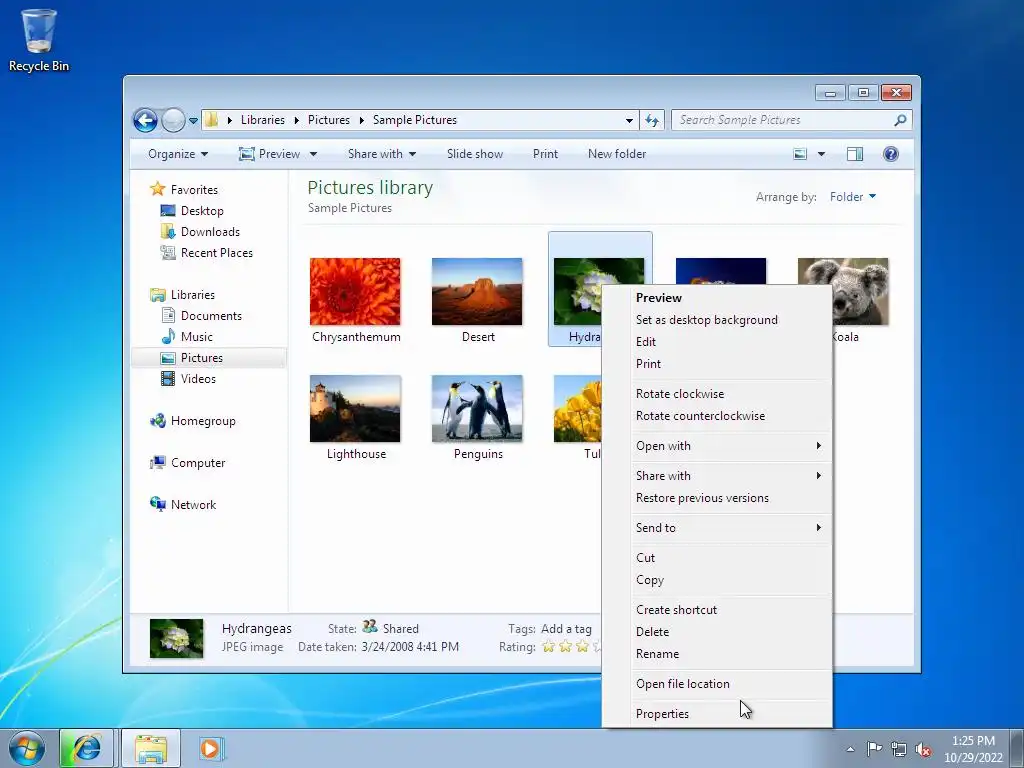Open Windows Media Player from taskbar
This screenshot has height=768, width=1024.
[210, 748]
